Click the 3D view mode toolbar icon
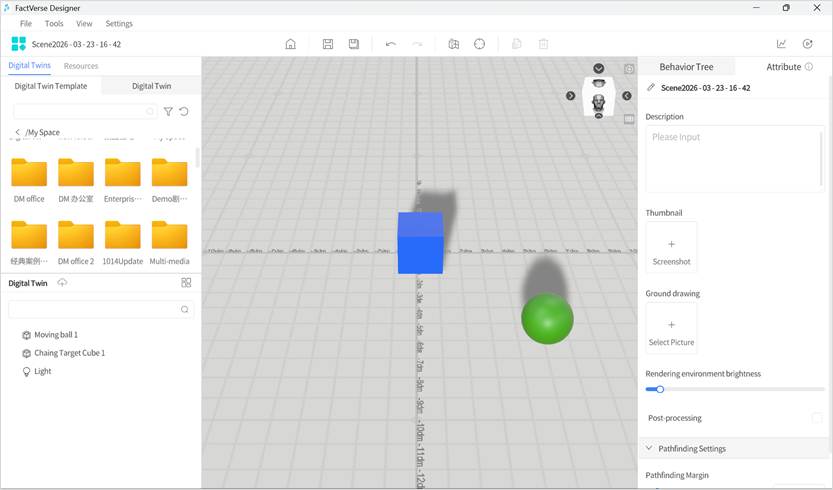The image size is (833, 490). click(x=454, y=44)
